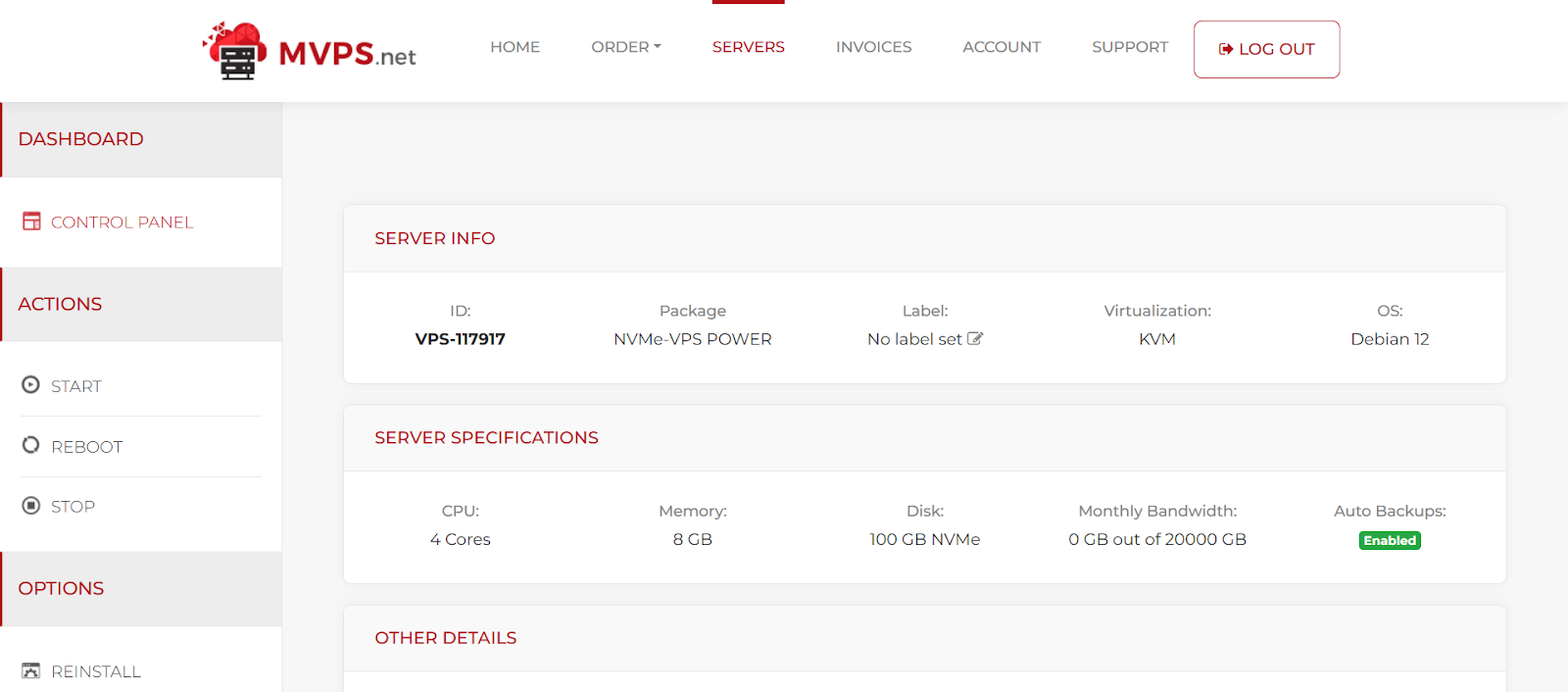Click the '100 GB NVMe' disk value
The width and height of the screenshot is (1568, 692).
(x=925, y=539)
